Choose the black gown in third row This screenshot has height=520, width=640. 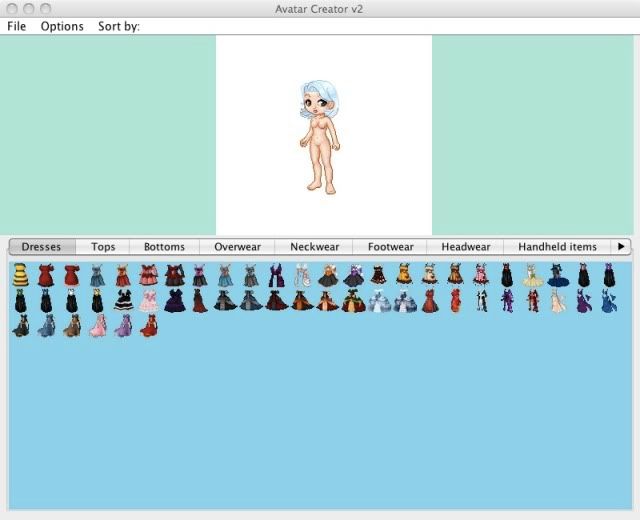(x=20, y=326)
